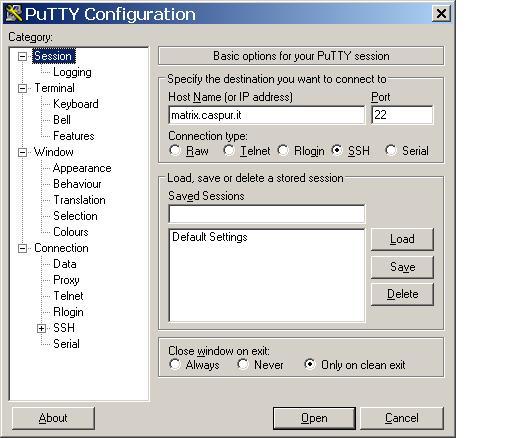The width and height of the screenshot is (512, 438).
Task: Open the Features category
Action: 74,136
